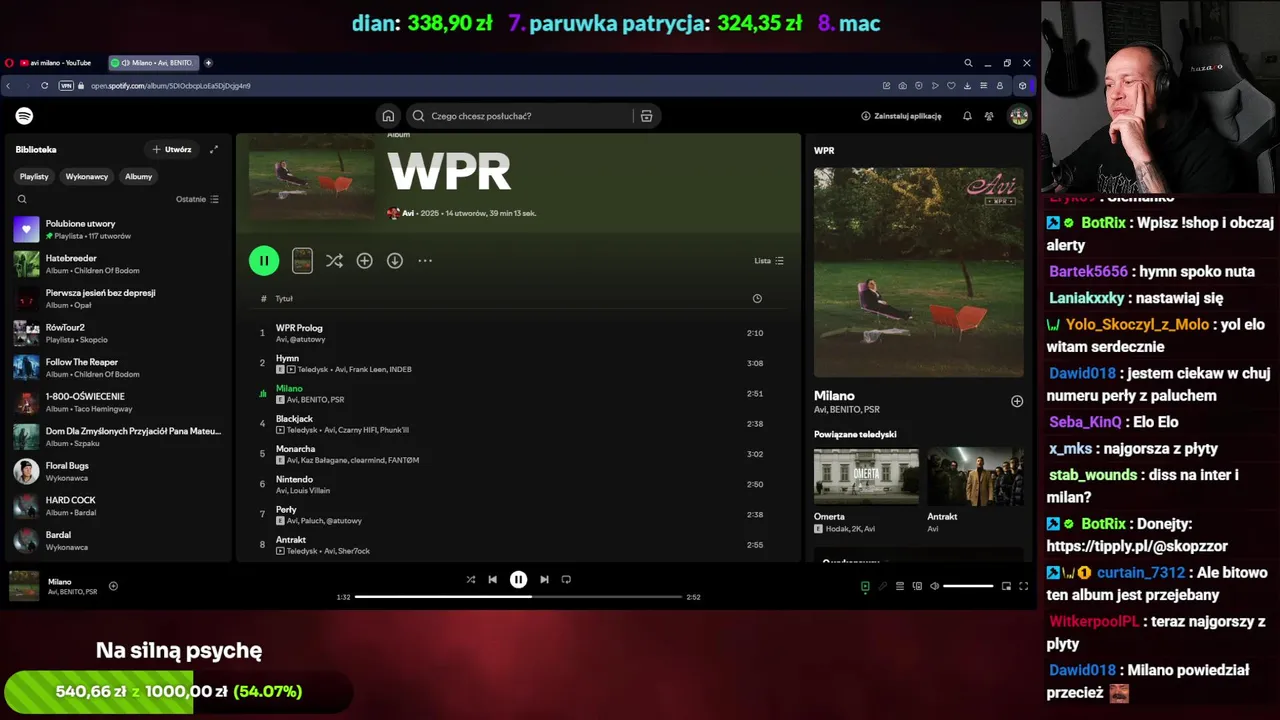Click Zainstaluj aplikację button
Viewport: 1280px width, 720px height.
click(x=901, y=116)
